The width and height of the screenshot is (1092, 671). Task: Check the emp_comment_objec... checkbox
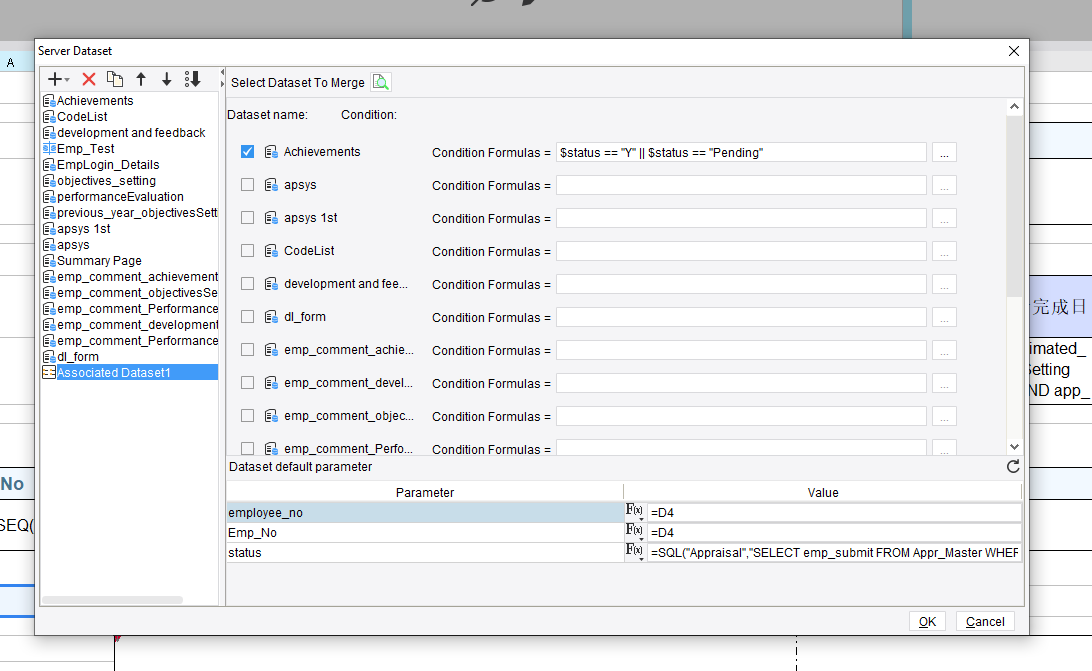[x=247, y=415]
